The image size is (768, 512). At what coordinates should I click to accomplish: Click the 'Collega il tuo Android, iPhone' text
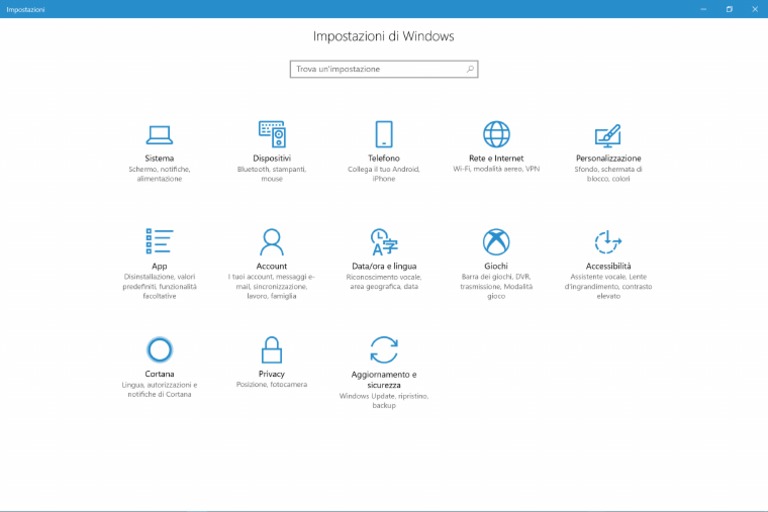[x=384, y=174]
